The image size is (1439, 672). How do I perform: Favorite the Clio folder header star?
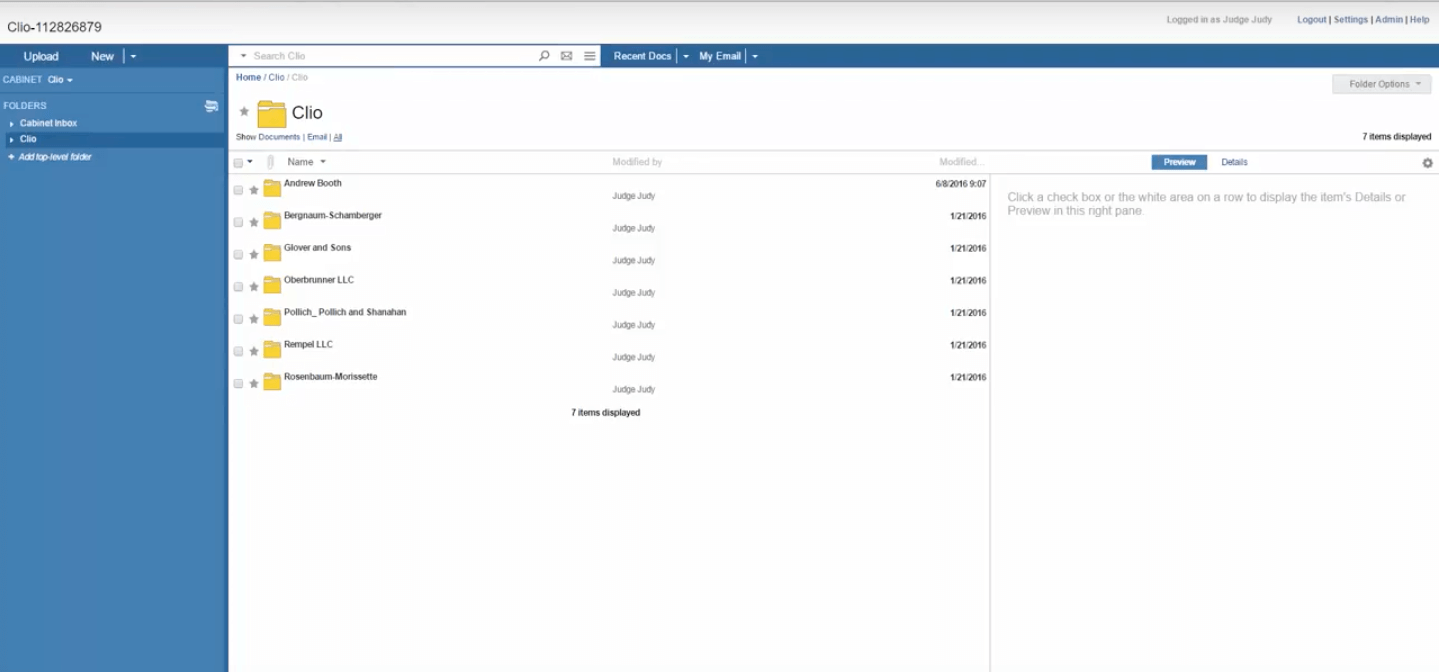pos(244,112)
